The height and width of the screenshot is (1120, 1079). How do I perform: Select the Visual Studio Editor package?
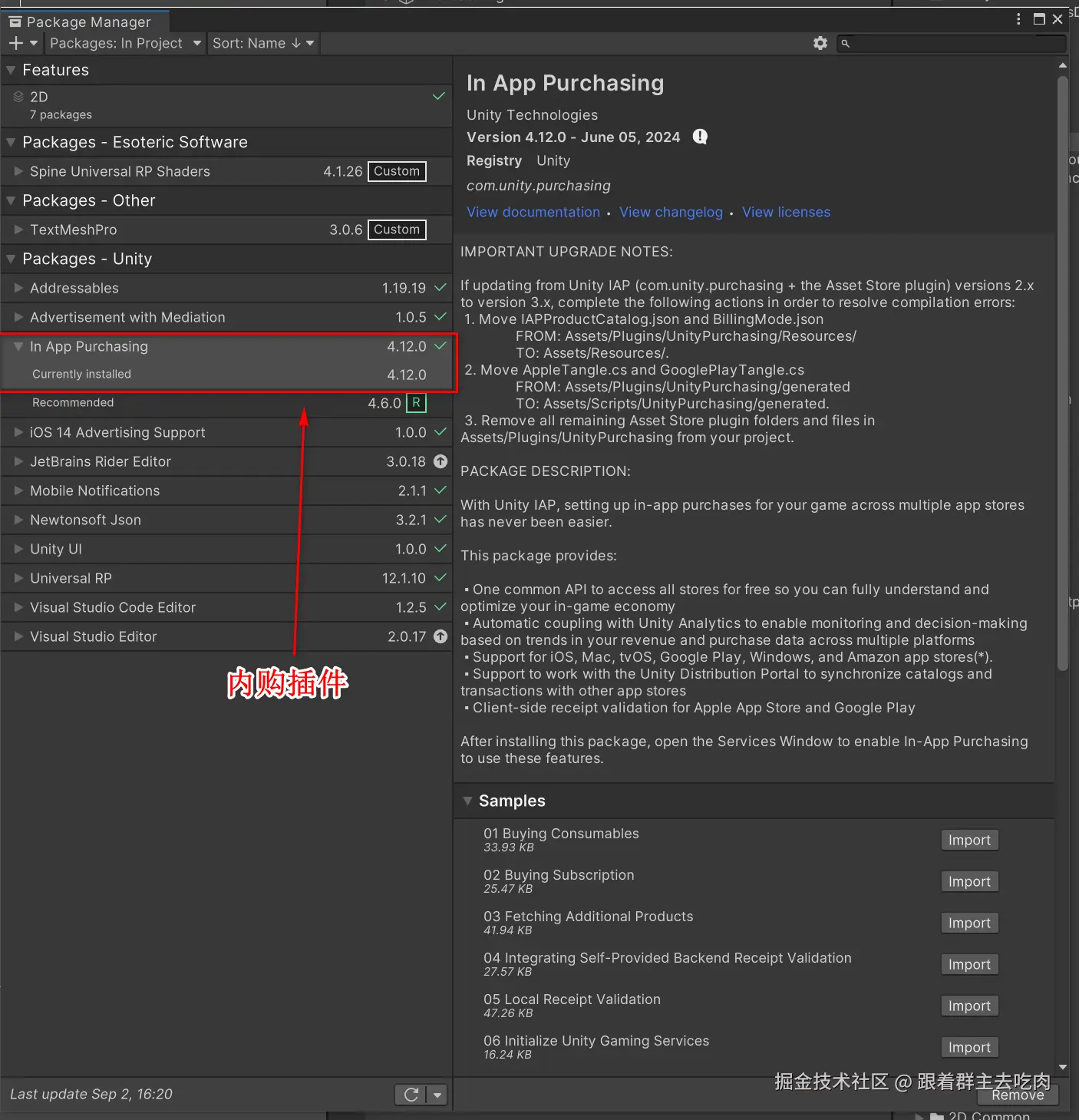pos(226,636)
